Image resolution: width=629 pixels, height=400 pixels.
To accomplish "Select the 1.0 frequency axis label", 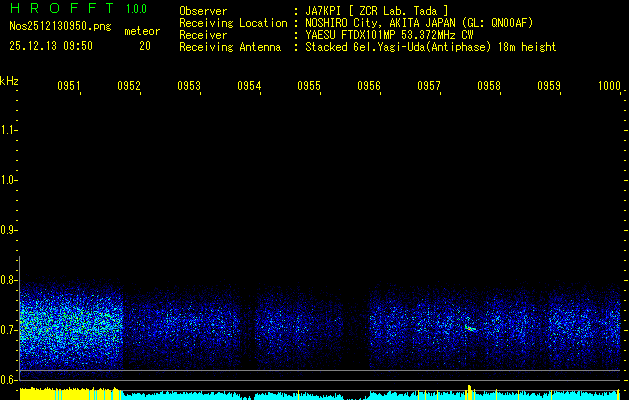I will click(x=9, y=180).
